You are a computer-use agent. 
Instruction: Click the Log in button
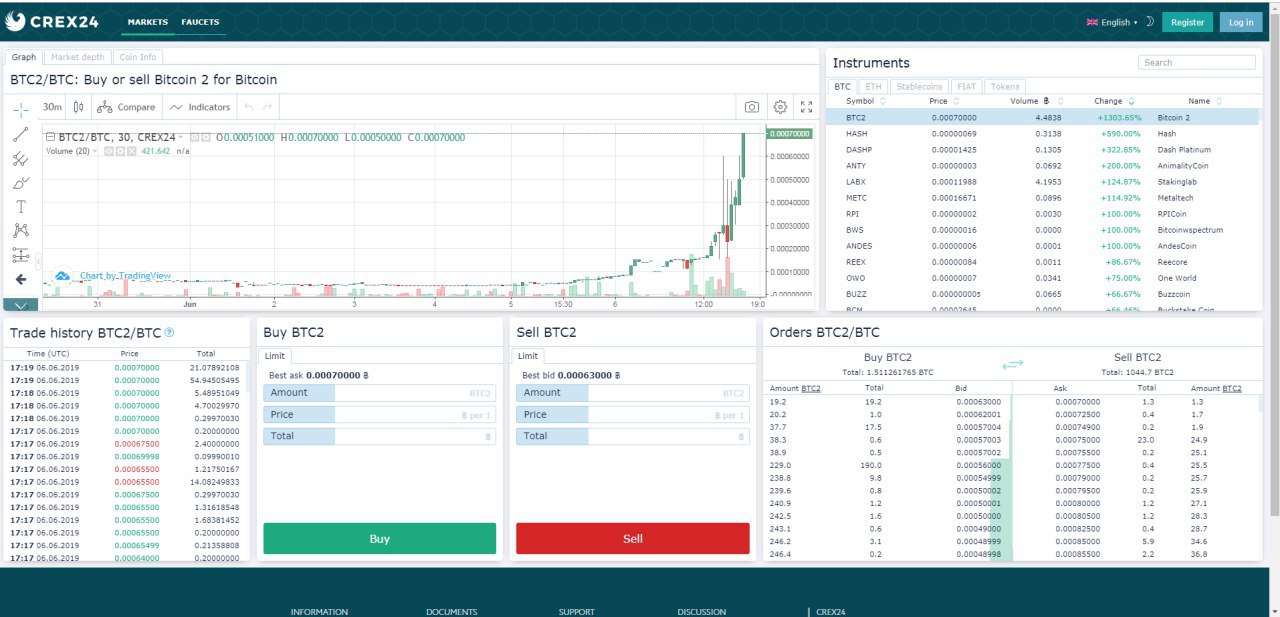(1241, 22)
